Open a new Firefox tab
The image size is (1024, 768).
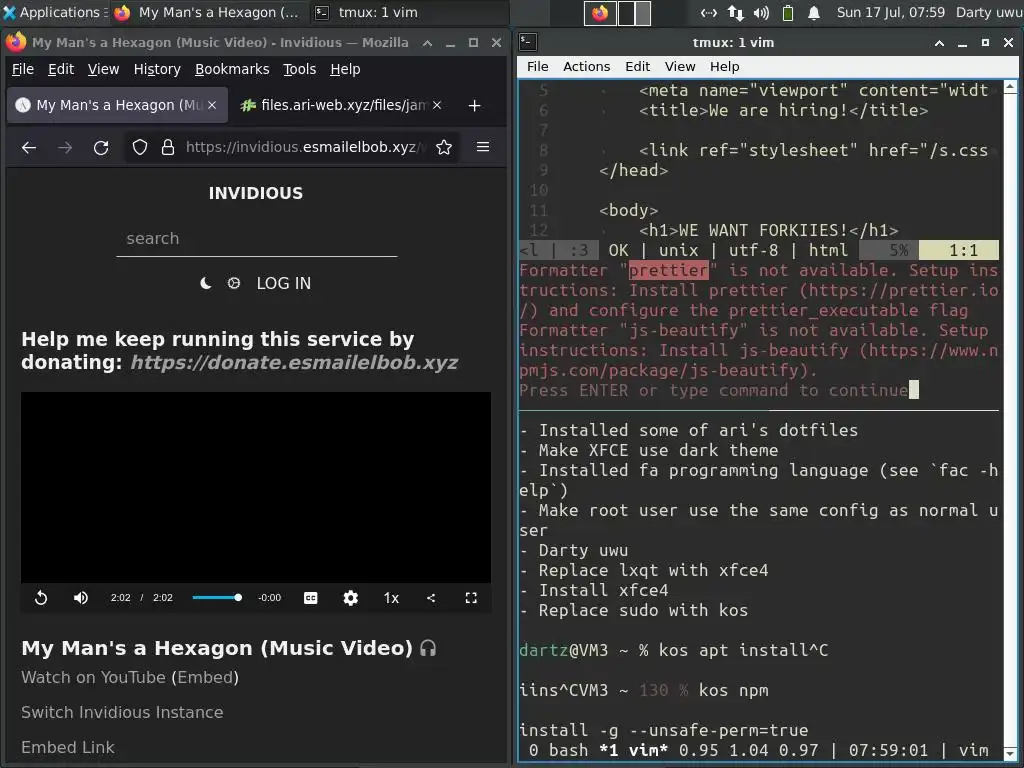coord(475,106)
